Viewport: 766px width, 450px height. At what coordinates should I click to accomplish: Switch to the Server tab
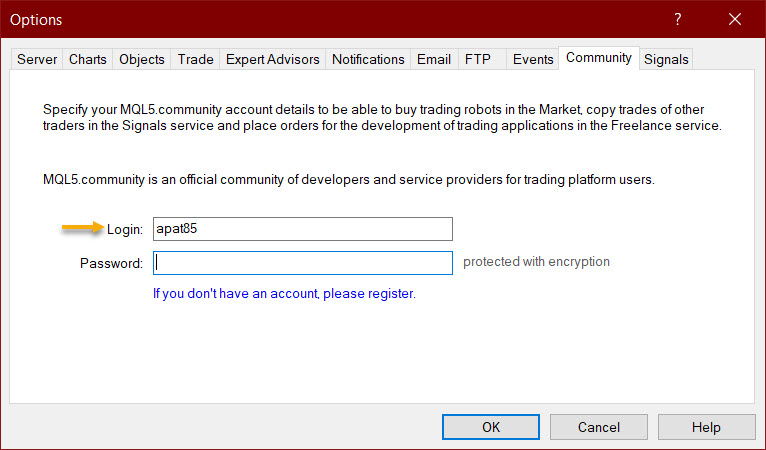(x=37, y=60)
